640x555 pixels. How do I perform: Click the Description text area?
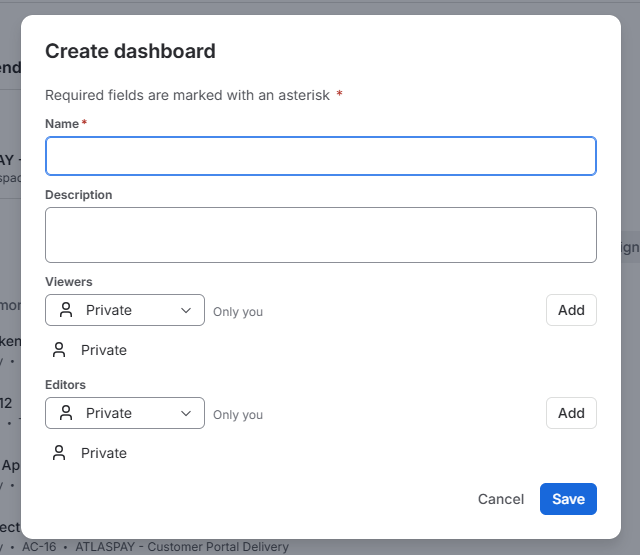click(x=321, y=235)
